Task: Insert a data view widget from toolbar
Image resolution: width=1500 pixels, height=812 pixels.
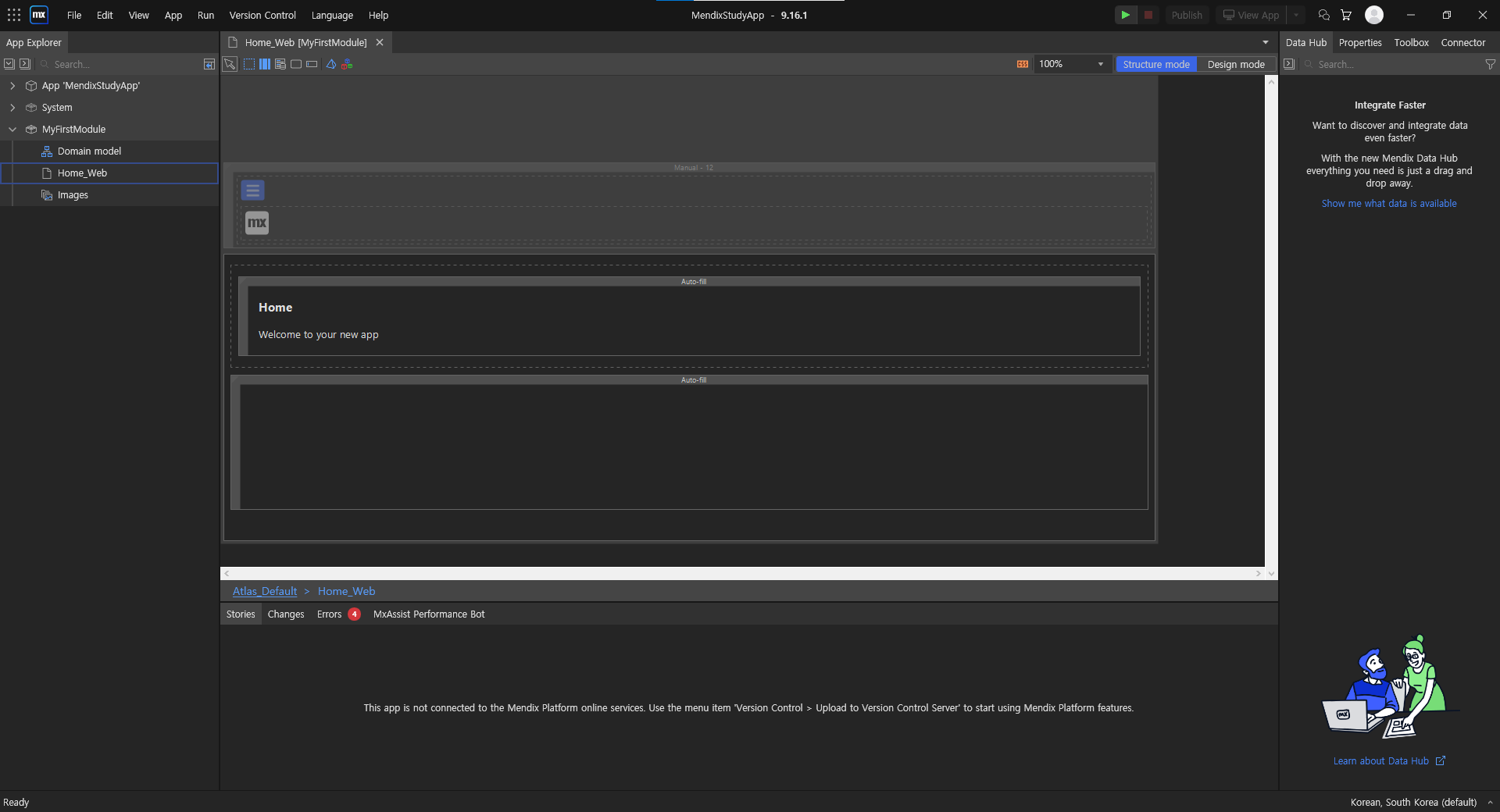Action: [280, 64]
